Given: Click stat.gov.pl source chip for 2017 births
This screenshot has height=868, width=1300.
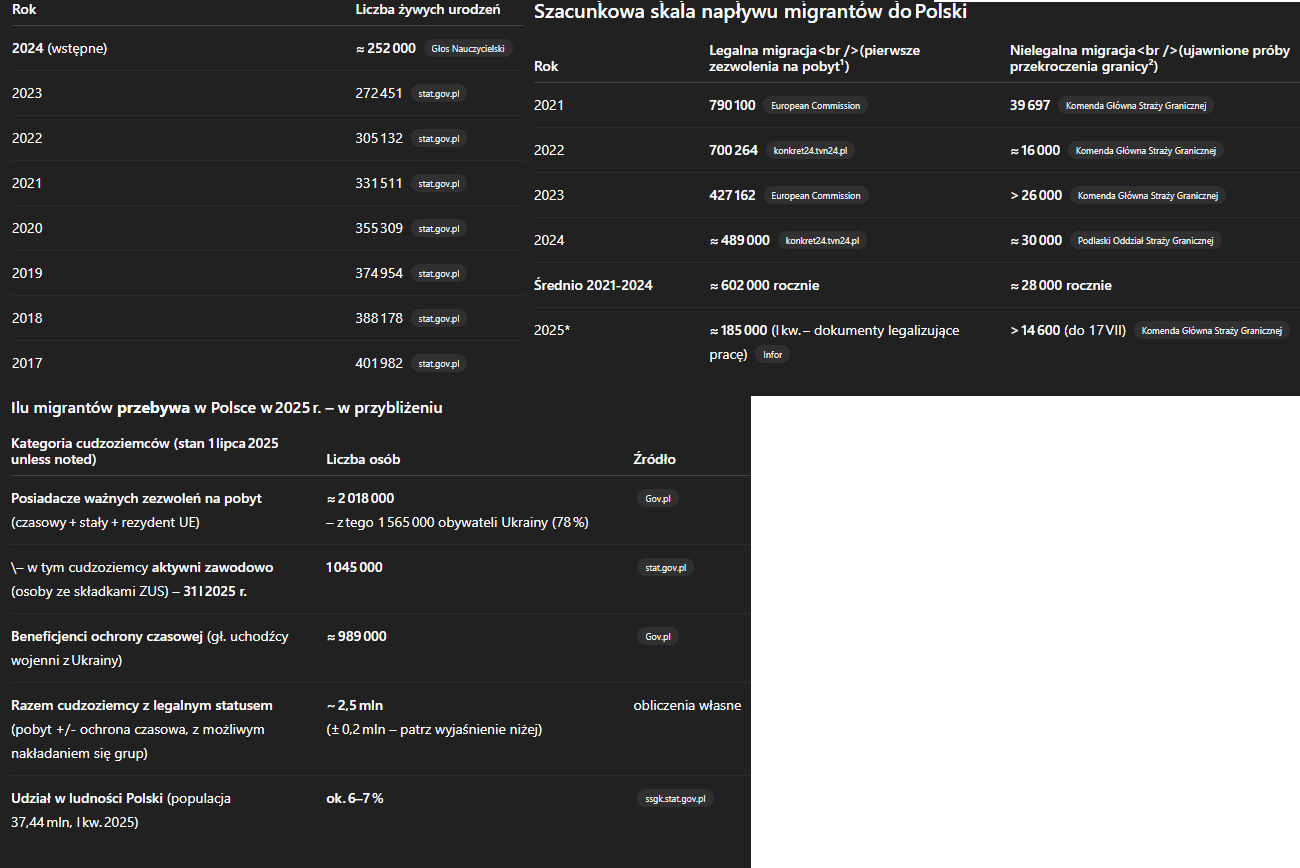Looking at the screenshot, I should tap(438, 363).
